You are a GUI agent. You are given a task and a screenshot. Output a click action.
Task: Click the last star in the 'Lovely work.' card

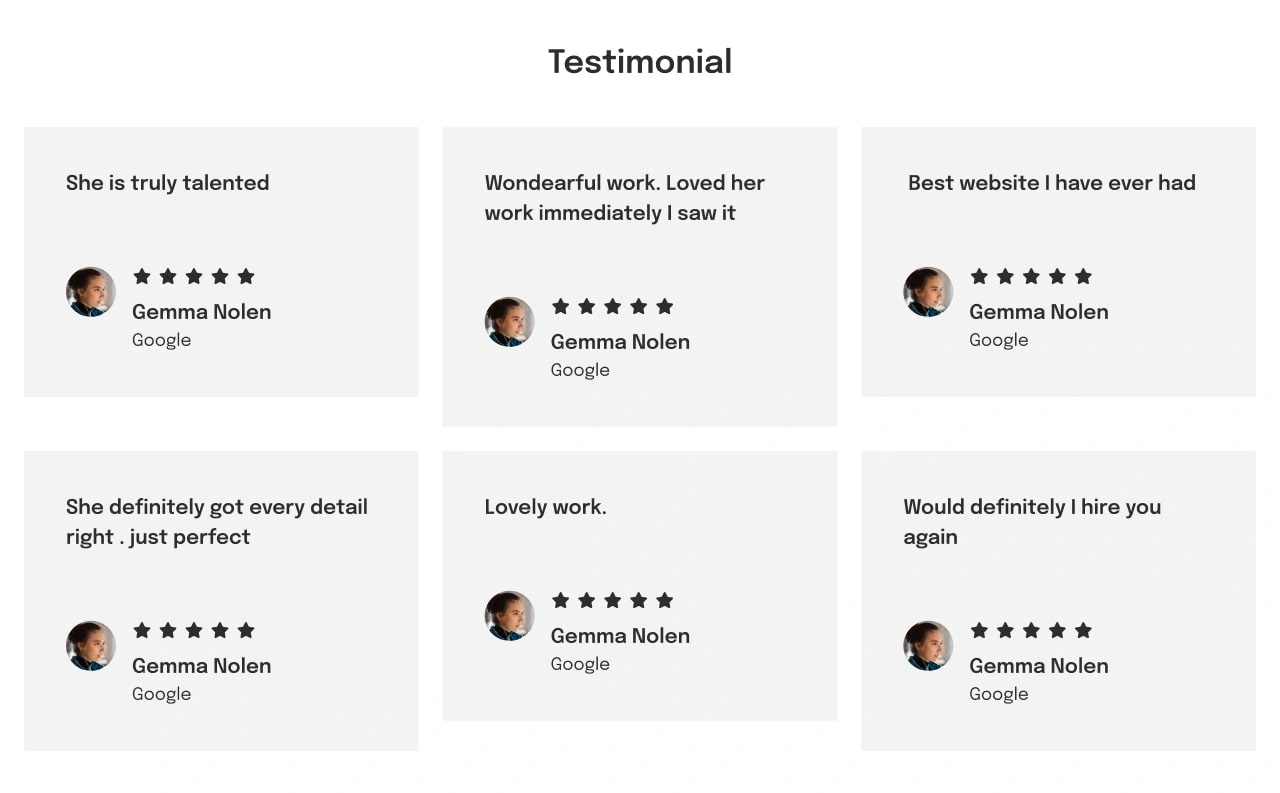pos(665,600)
